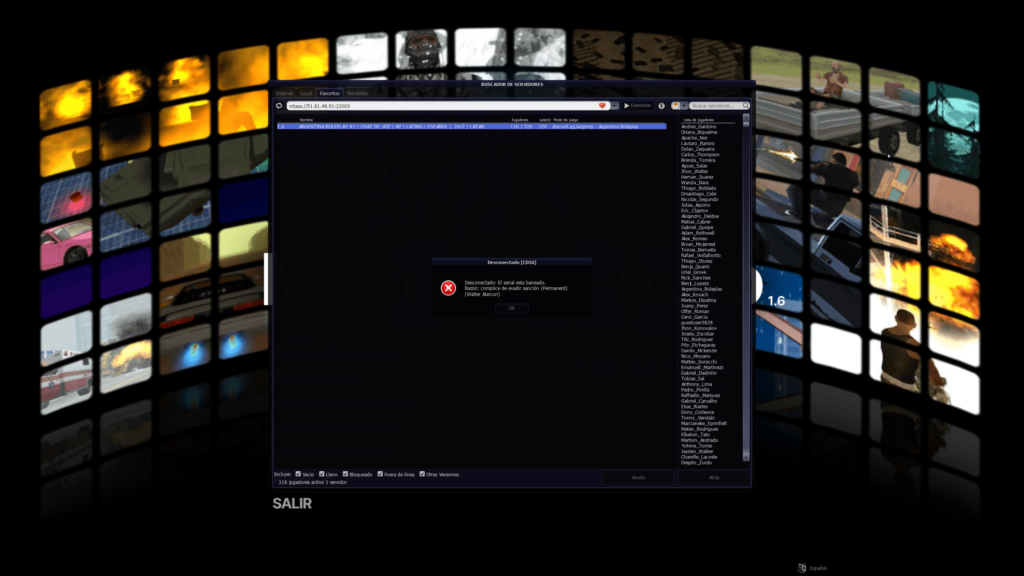Viewport: 1024px width, 576px height.
Task: Click the Español language icon
Action: click(802, 568)
